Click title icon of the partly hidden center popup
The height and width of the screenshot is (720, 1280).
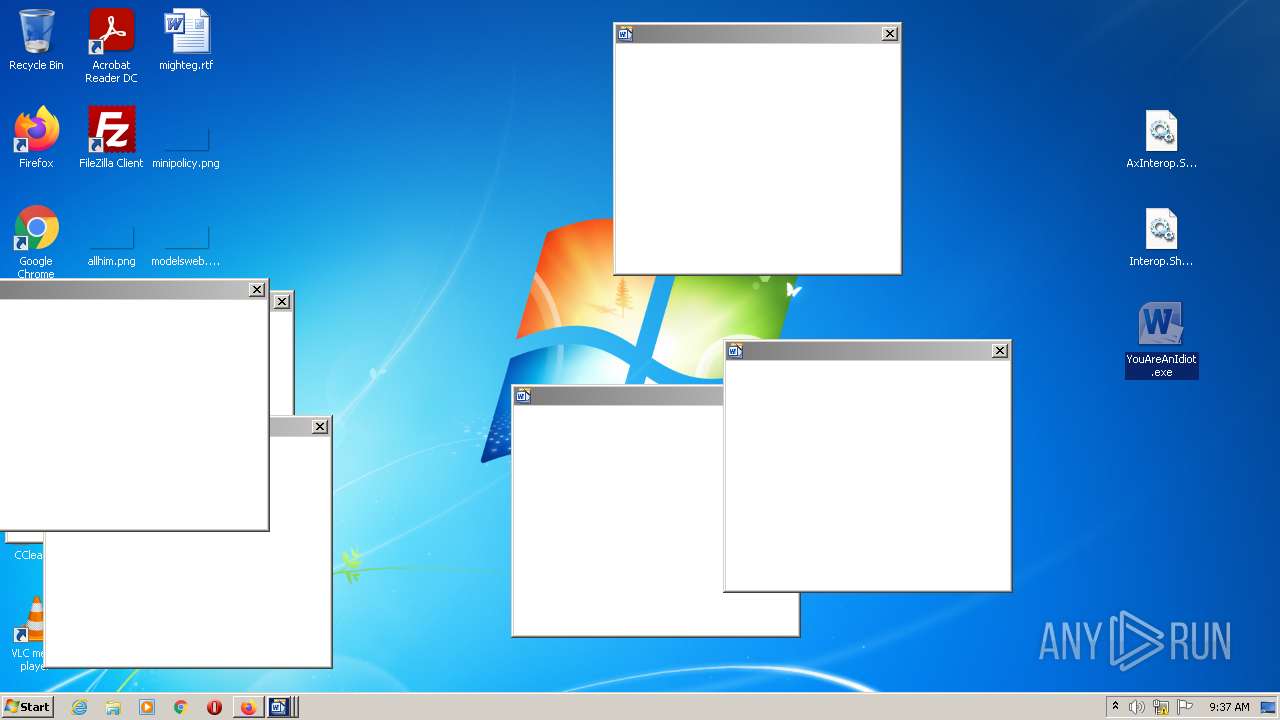click(523, 396)
